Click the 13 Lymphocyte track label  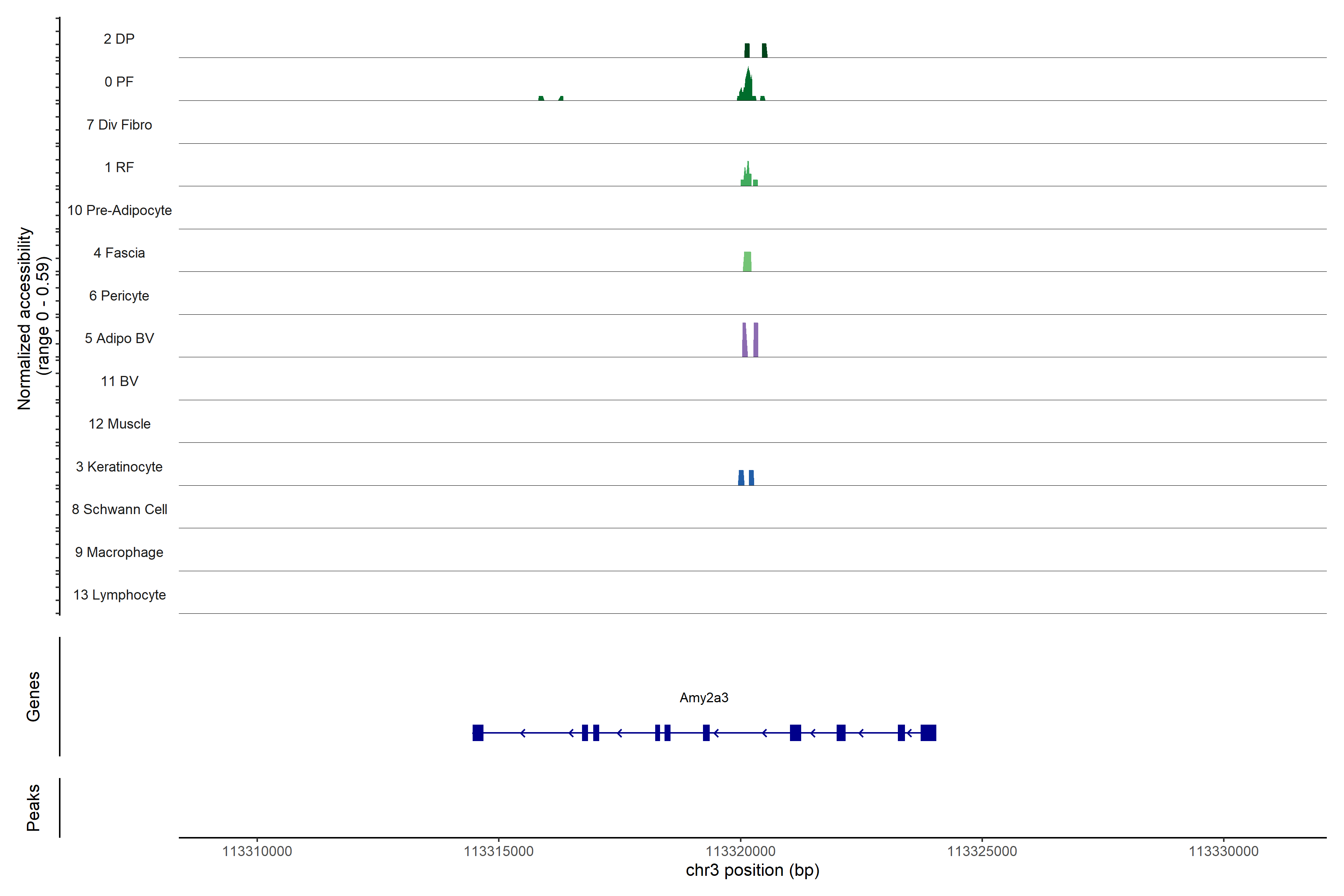click(x=119, y=595)
